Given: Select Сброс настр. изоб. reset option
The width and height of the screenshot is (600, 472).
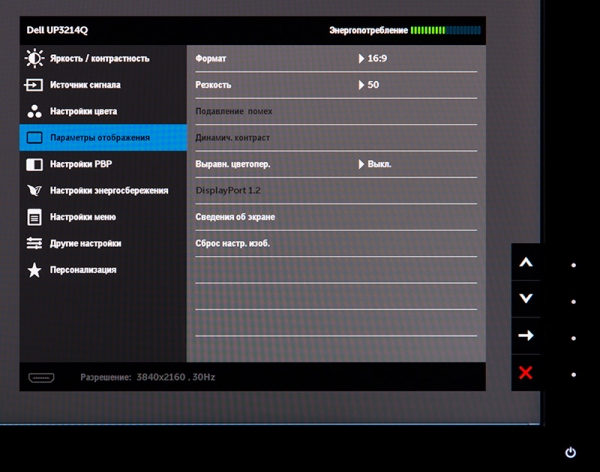Looking at the screenshot, I should [233, 243].
